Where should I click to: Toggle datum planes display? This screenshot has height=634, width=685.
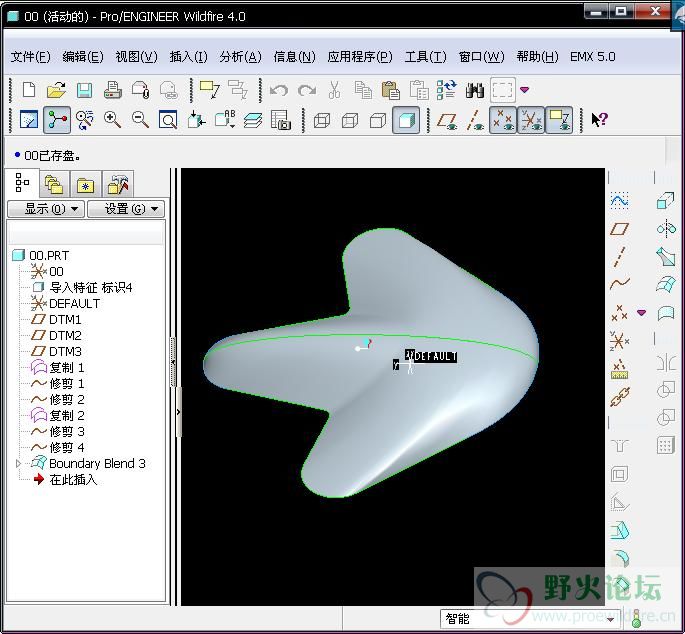pyautogui.click(x=446, y=120)
